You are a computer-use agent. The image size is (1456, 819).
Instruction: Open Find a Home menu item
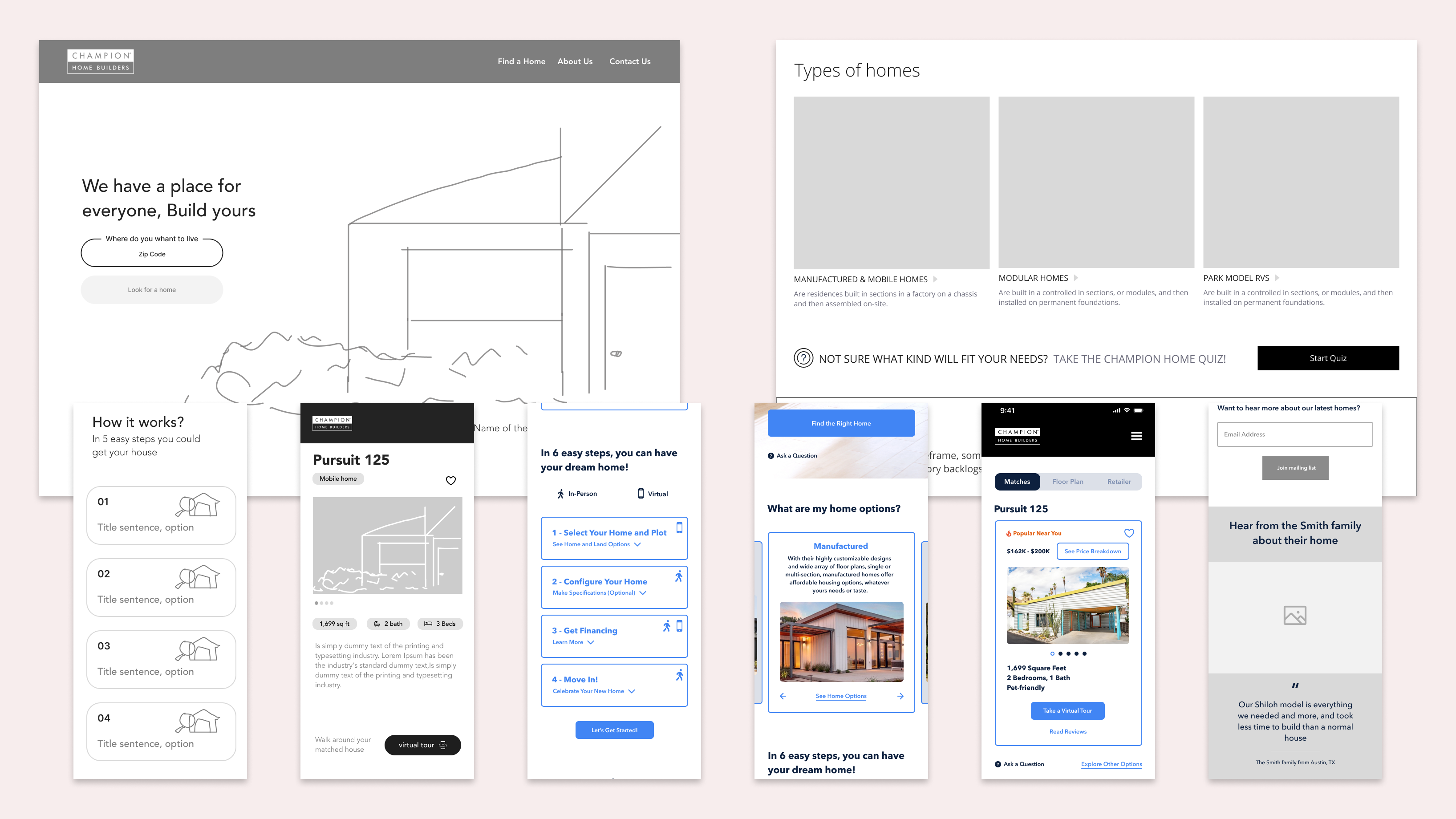click(521, 61)
